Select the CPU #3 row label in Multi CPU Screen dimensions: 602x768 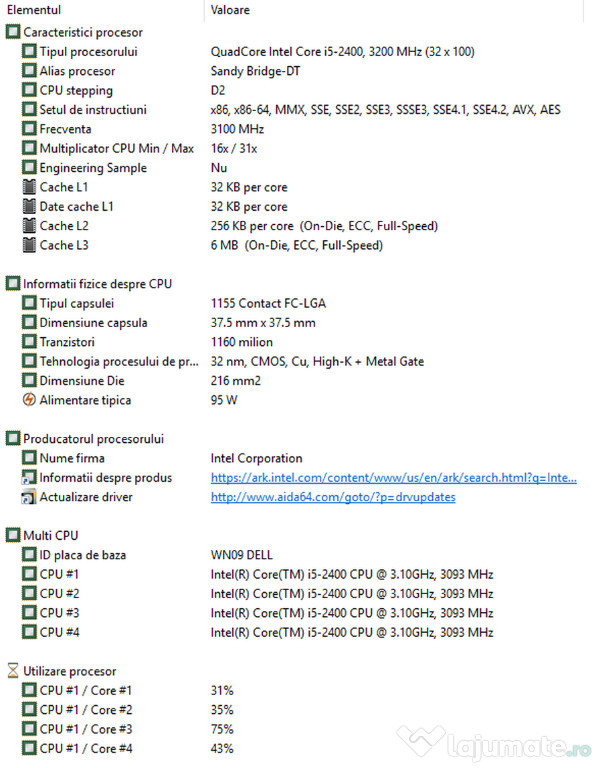(x=59, y=613)
